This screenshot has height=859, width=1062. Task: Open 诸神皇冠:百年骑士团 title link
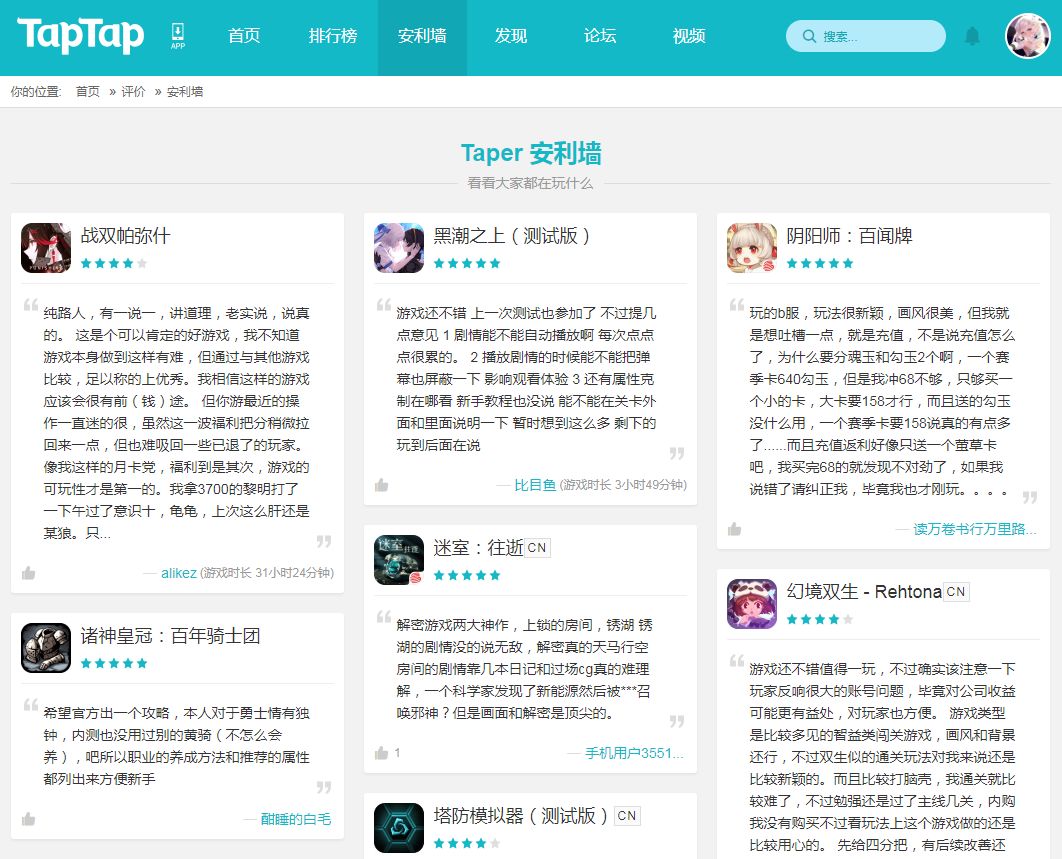[170, 635]
